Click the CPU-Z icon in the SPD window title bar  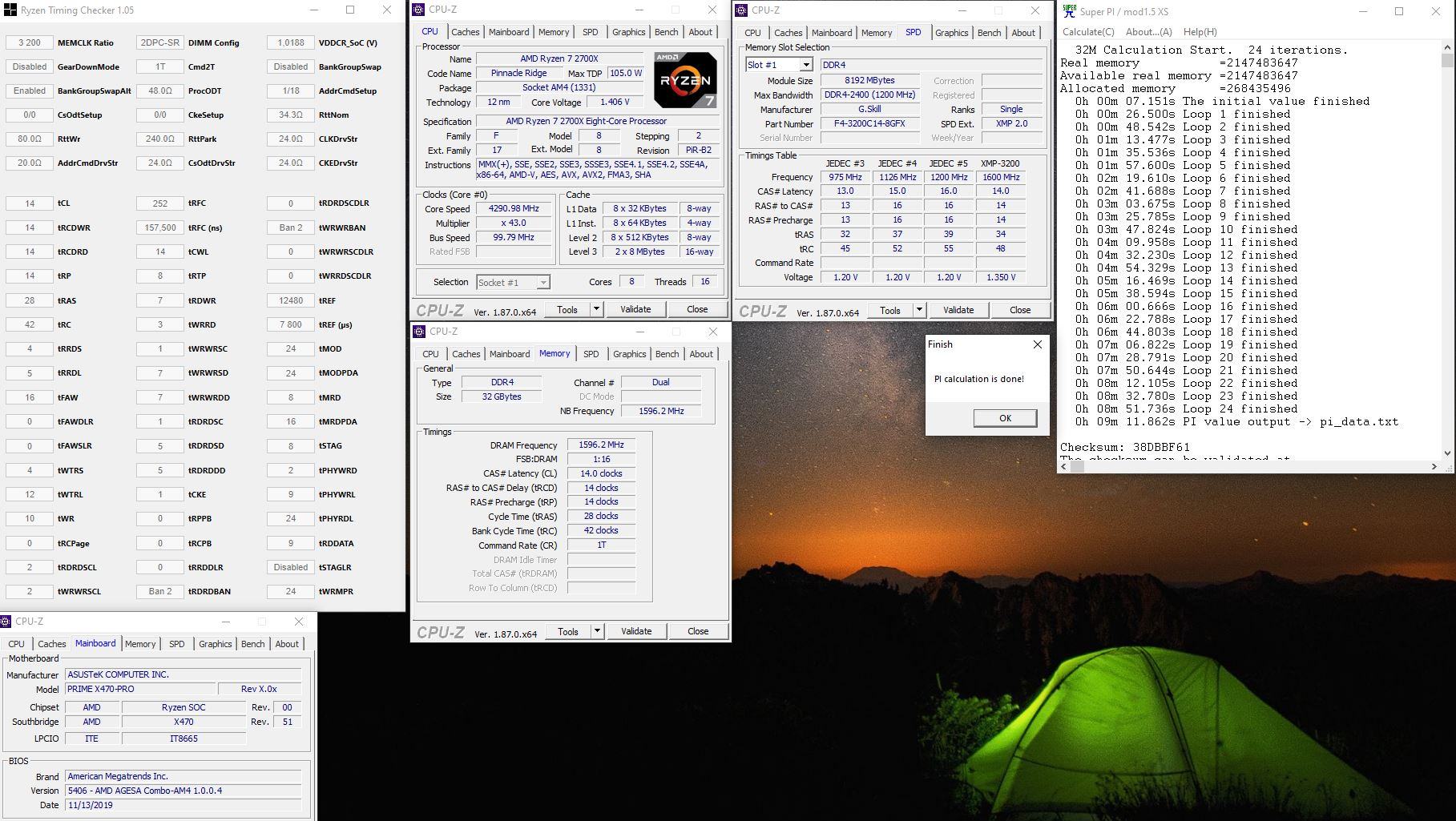(741, 10)
